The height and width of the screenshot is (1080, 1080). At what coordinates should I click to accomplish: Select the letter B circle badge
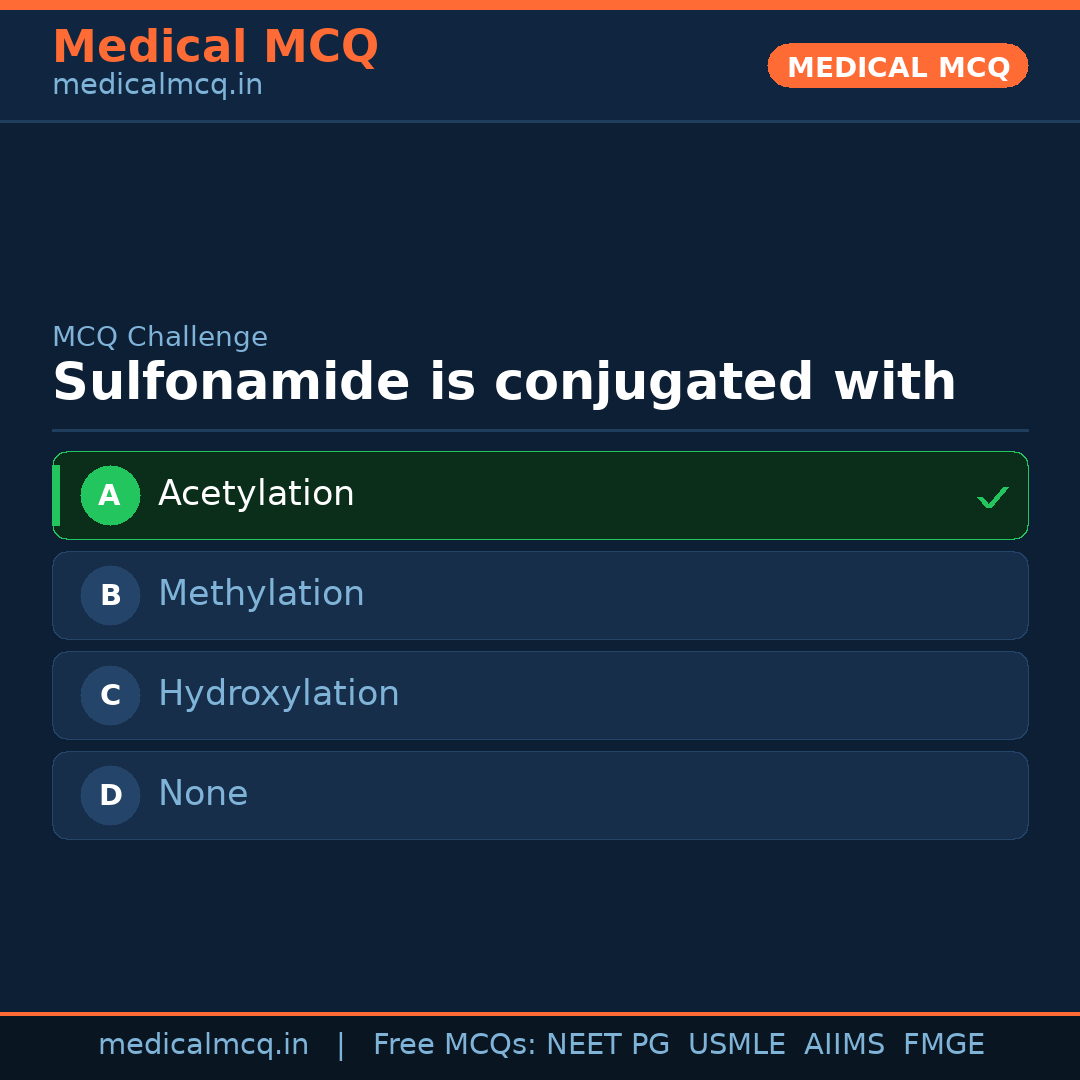coord(110,595)
